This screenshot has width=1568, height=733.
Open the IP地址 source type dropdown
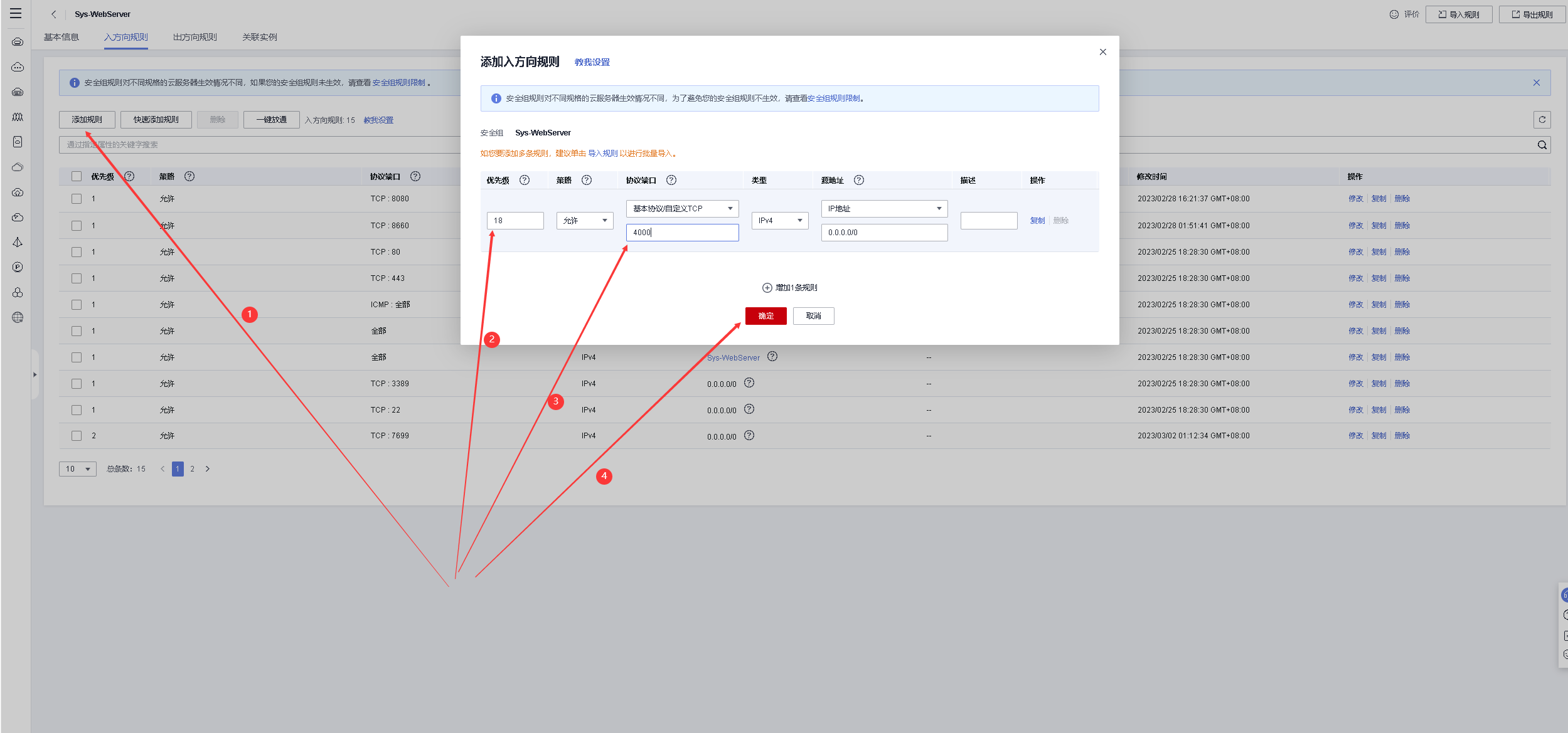coord(883,209)
